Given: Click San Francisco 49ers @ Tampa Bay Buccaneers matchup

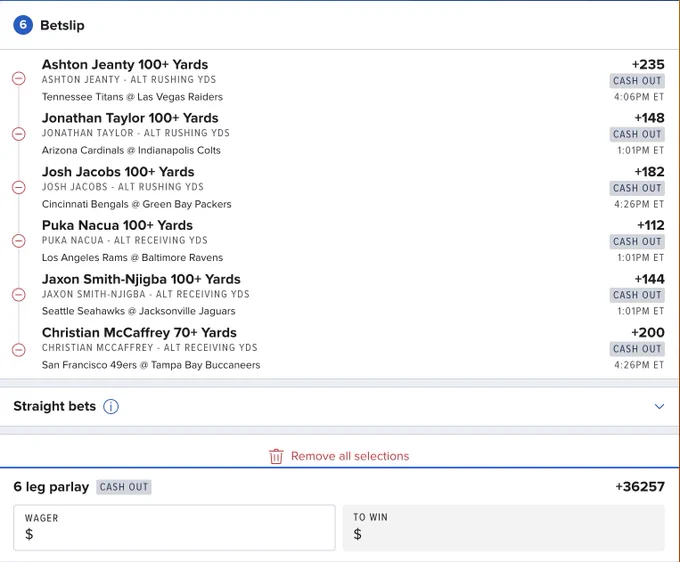Looking at the screenshot, I should (x=151, y=365).
